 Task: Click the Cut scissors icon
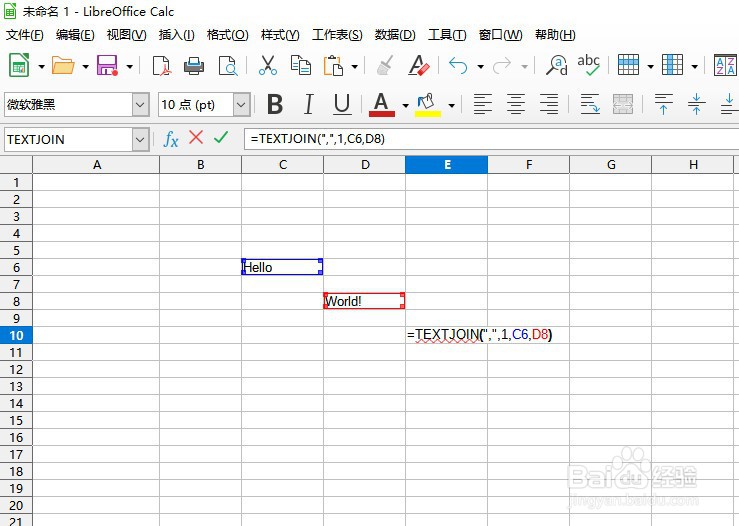pos(268,66)
